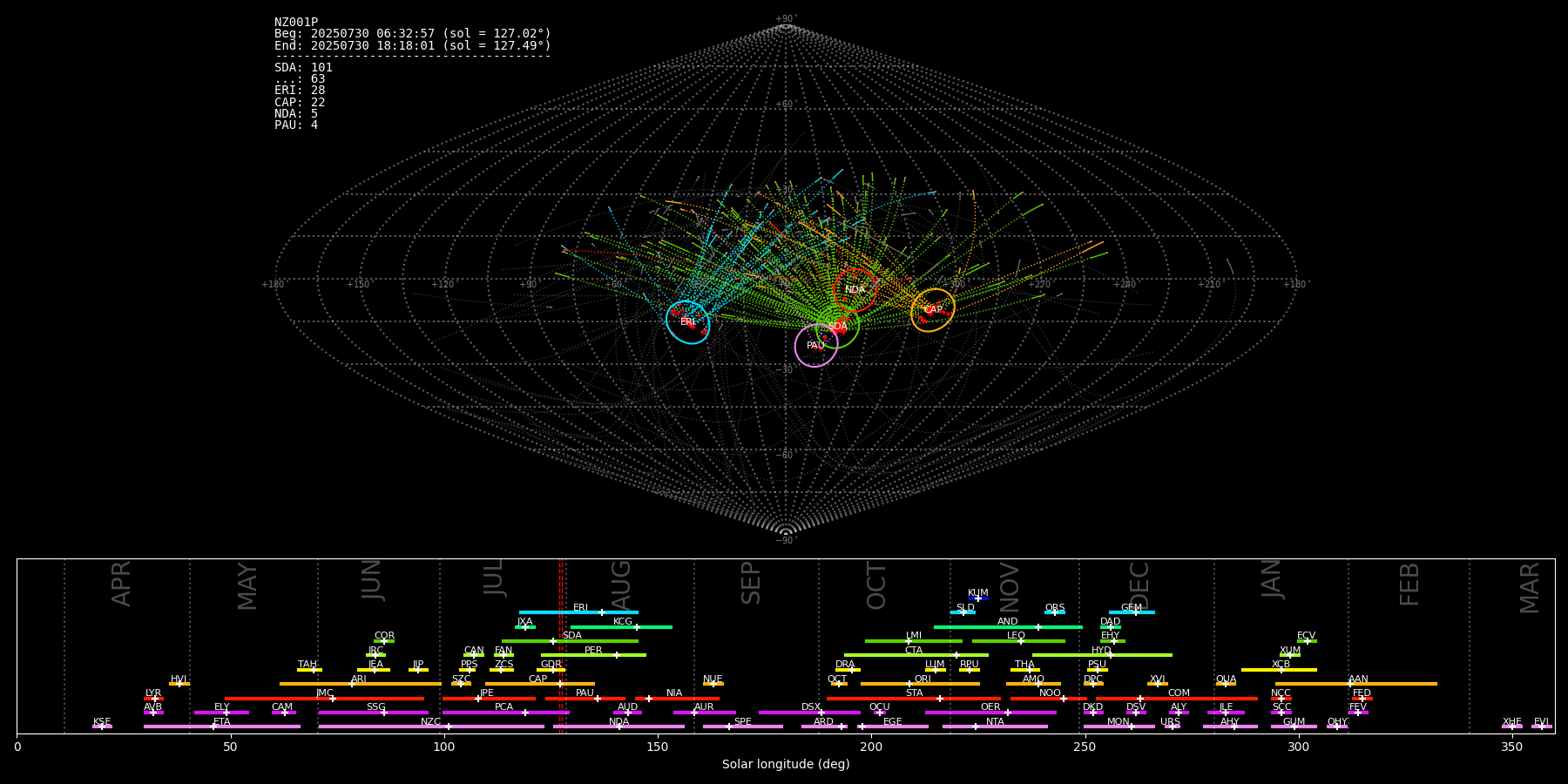Screen dimensions: 1568x784
Task: Click the 'CAP: 22' count entry
Action: pyautogui.click(x=300, y=103)
